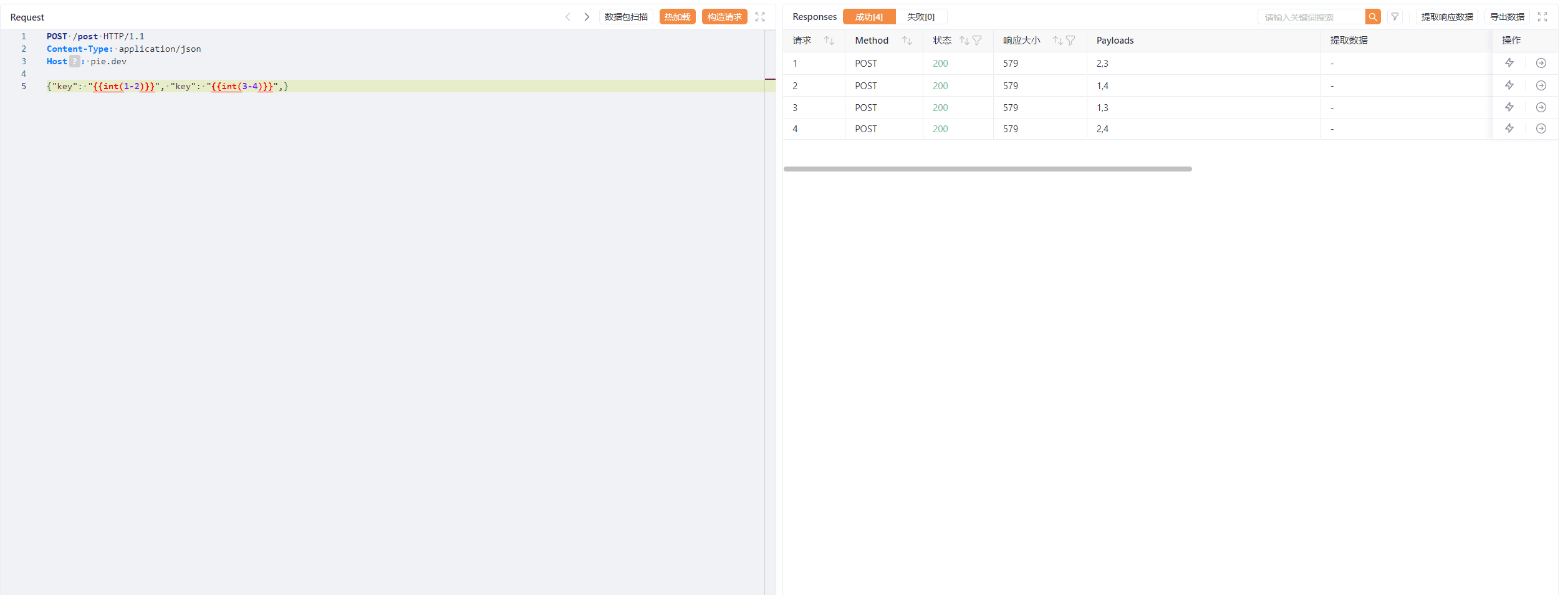Click the 导出数据 button
Viewport: 1568px width, 595px height.
click(x=1507, y=17)
